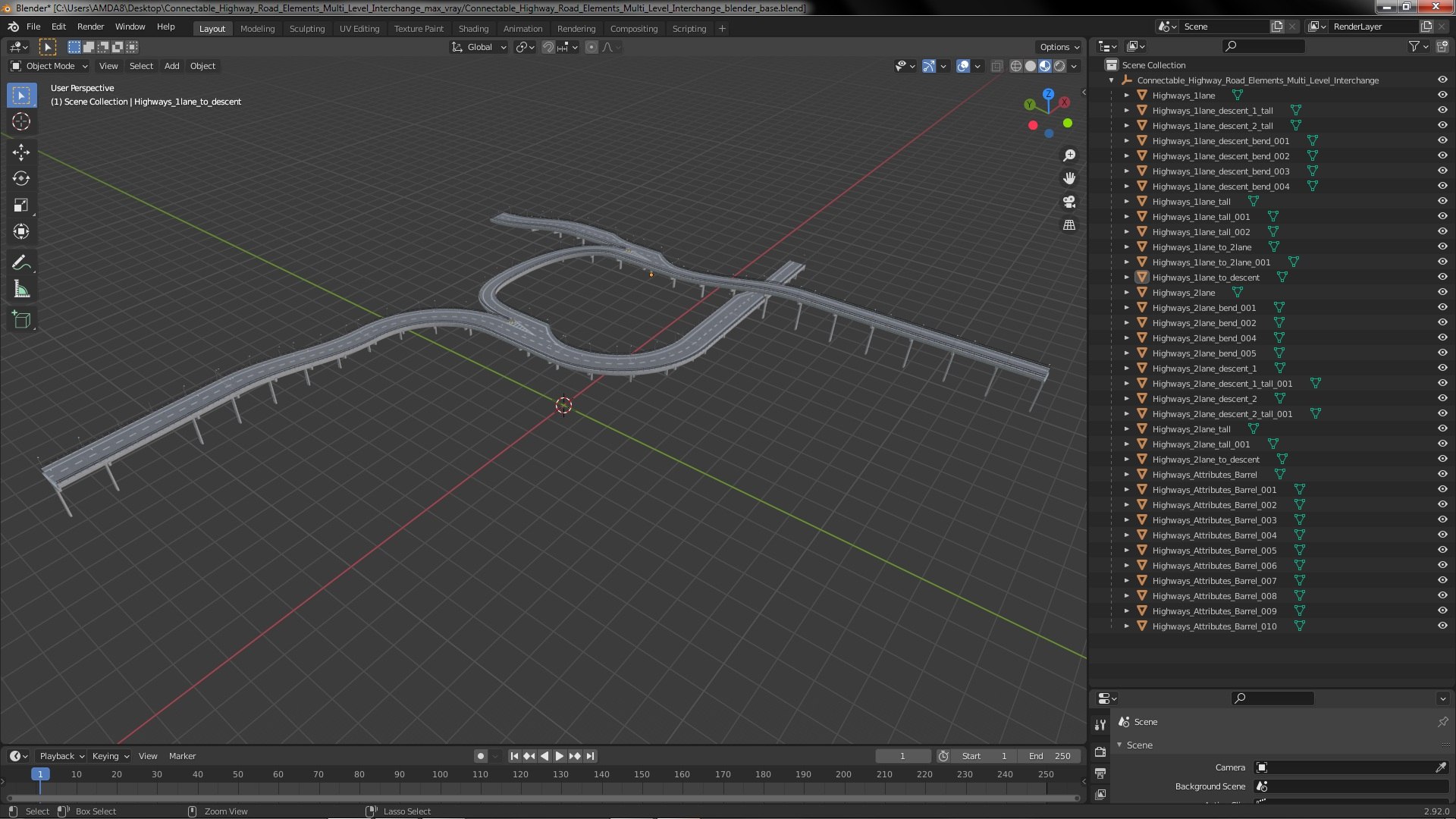Select the Transform tool
This screenshot has height=819, width=1456.
click(x=21, y=232)
